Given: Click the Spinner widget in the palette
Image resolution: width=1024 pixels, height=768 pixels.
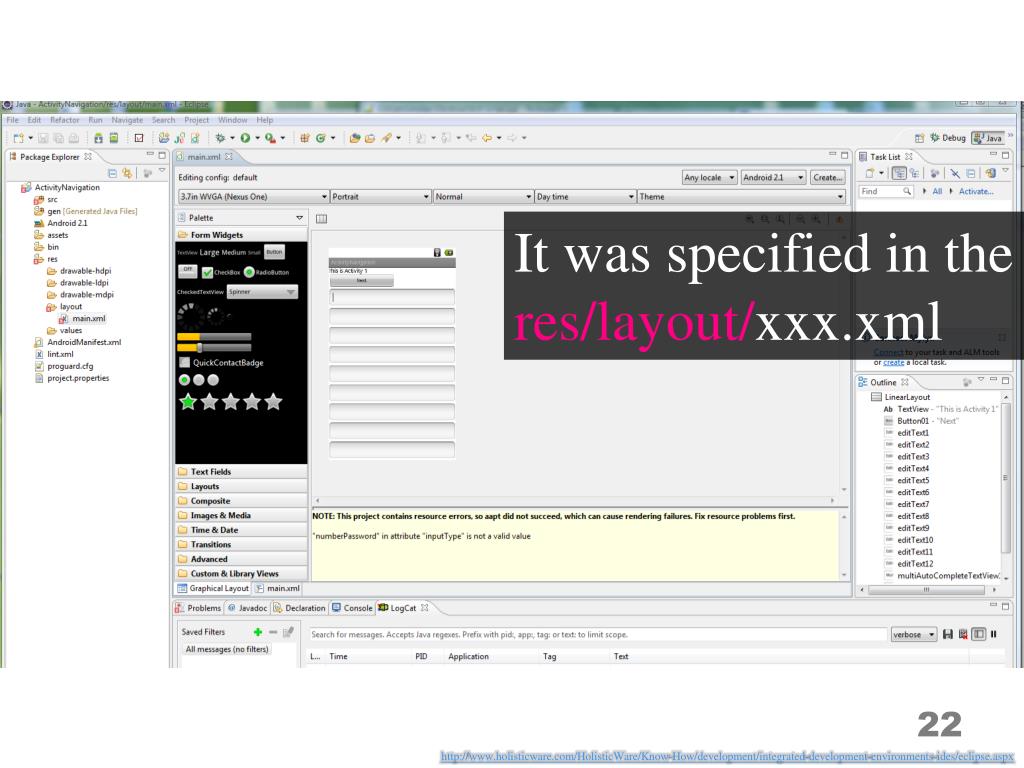Looking at the screenshot, I should tap(263, 292).
